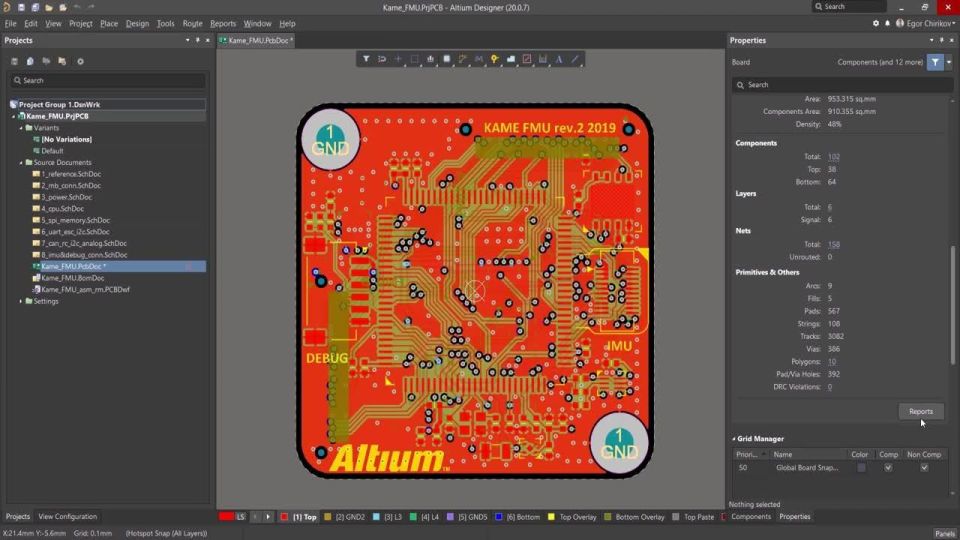Click the Properties panel vertical scrollbar
Screen dimensions: 960x540
pos(953,306)
